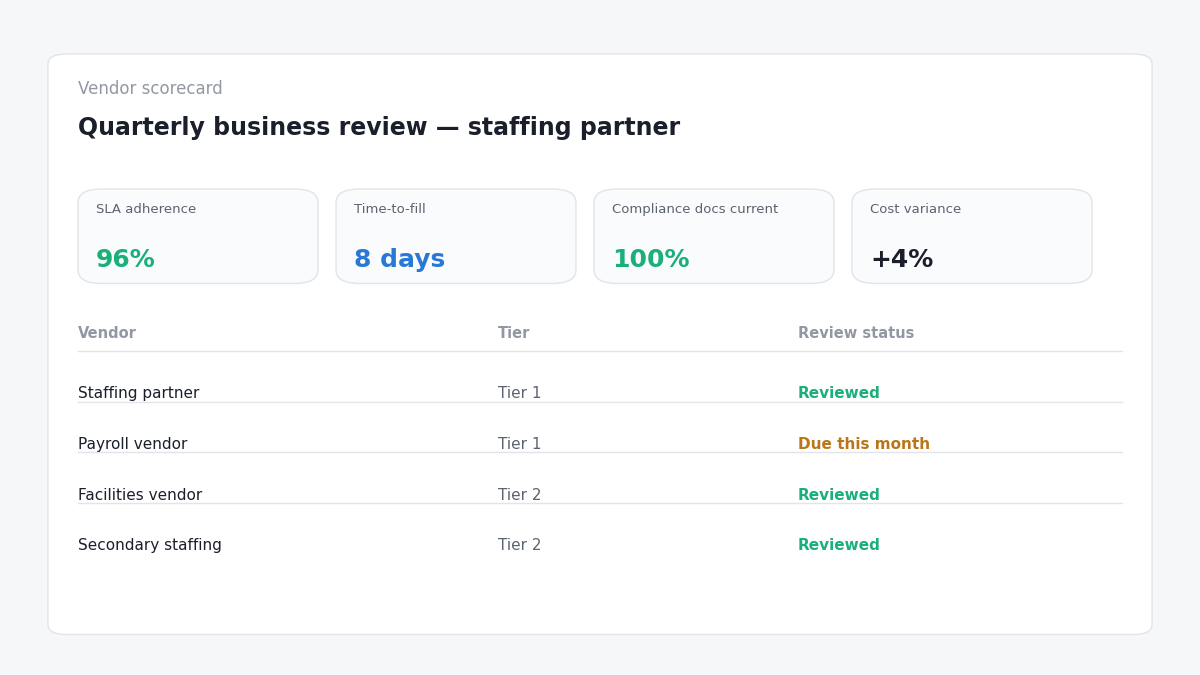Screen dimensions: 1200x675
Task: Click 'Tier 1' in the Payroll vendor row
Action: [x=519, y=444]
